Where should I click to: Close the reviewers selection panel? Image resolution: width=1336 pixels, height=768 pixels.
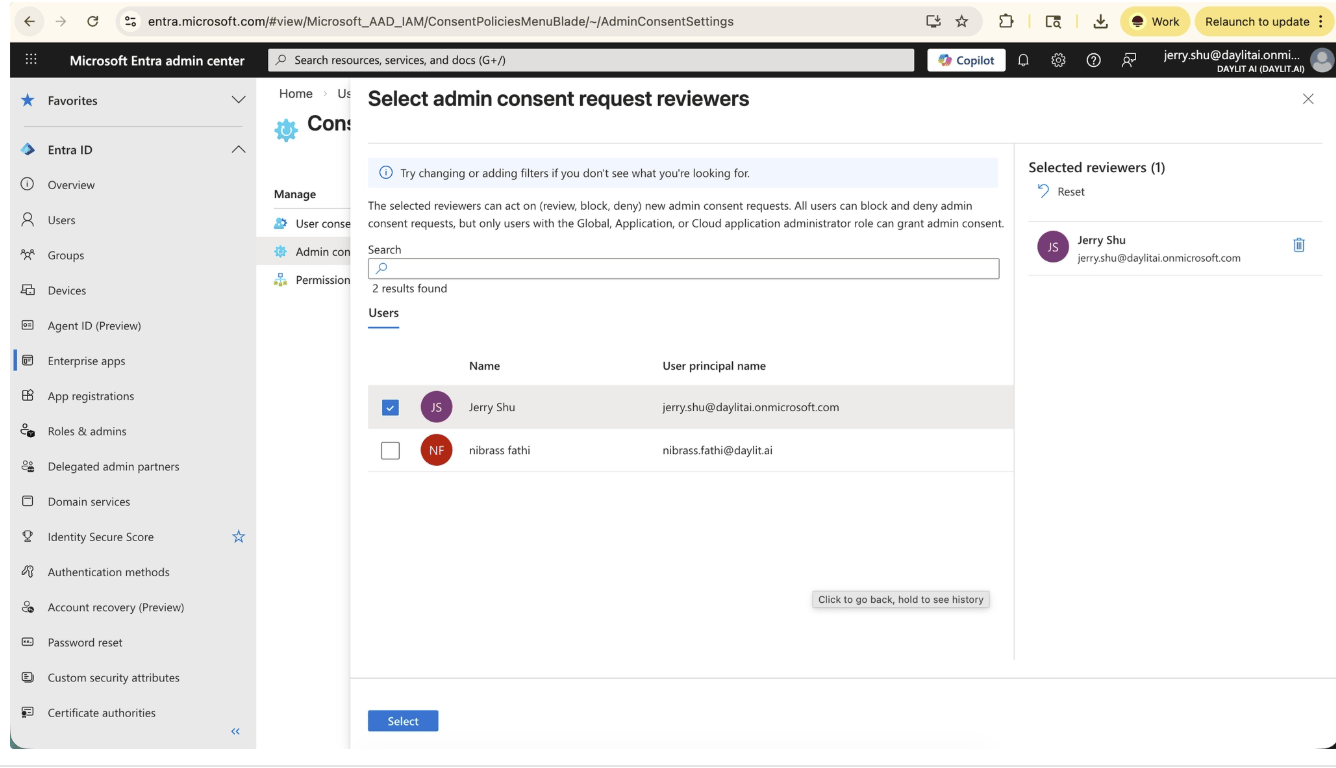click(x=1308, y=99)
